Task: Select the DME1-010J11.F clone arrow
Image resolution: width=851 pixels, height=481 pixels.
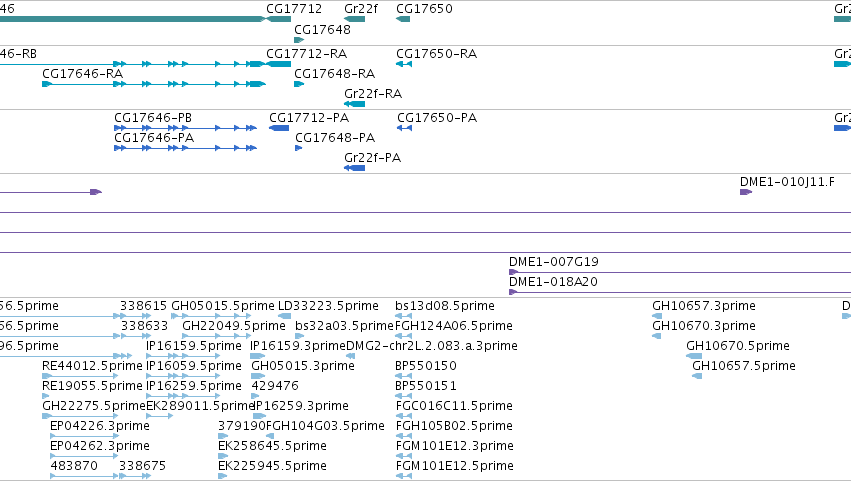Action: 746,192
